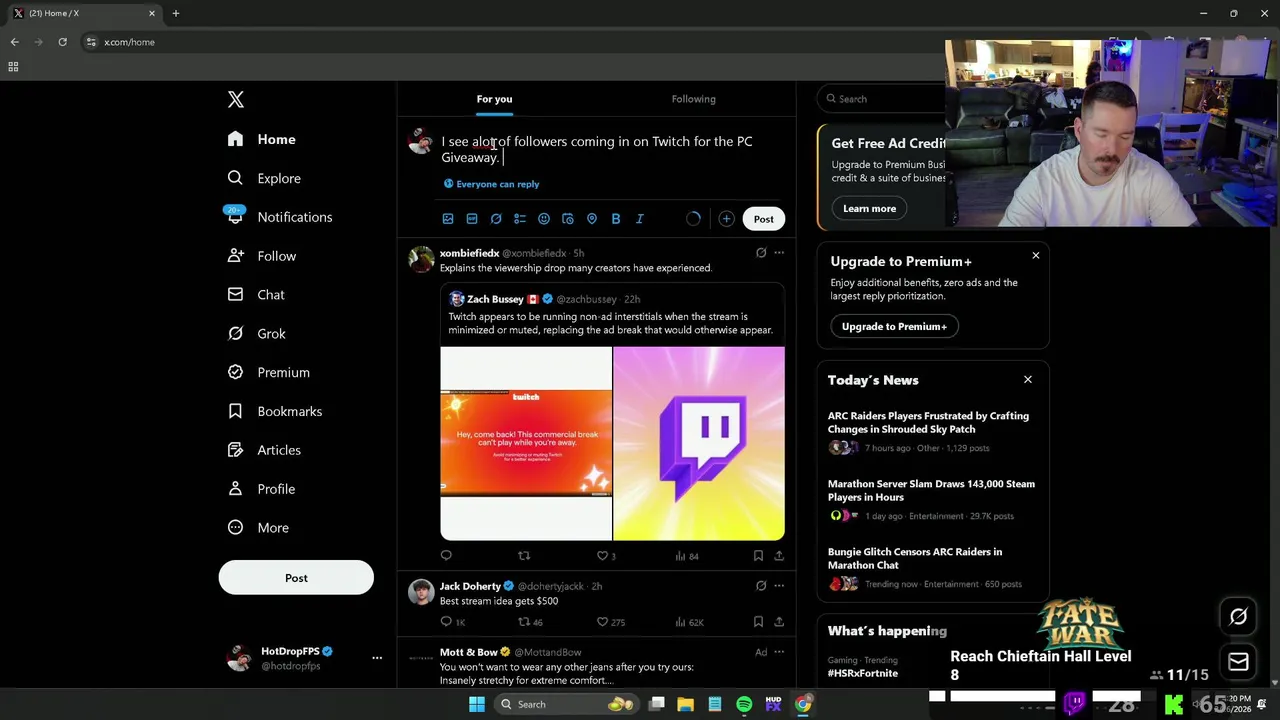Add a media image to the post
This screenshot has height=720, width=1280.
[448, 219]
